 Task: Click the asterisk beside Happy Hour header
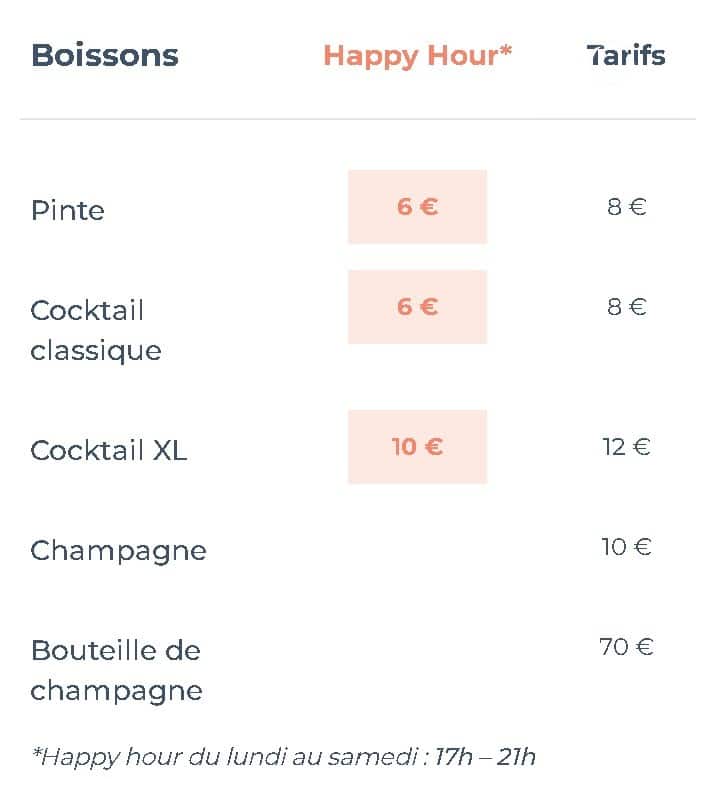[506, 51]
